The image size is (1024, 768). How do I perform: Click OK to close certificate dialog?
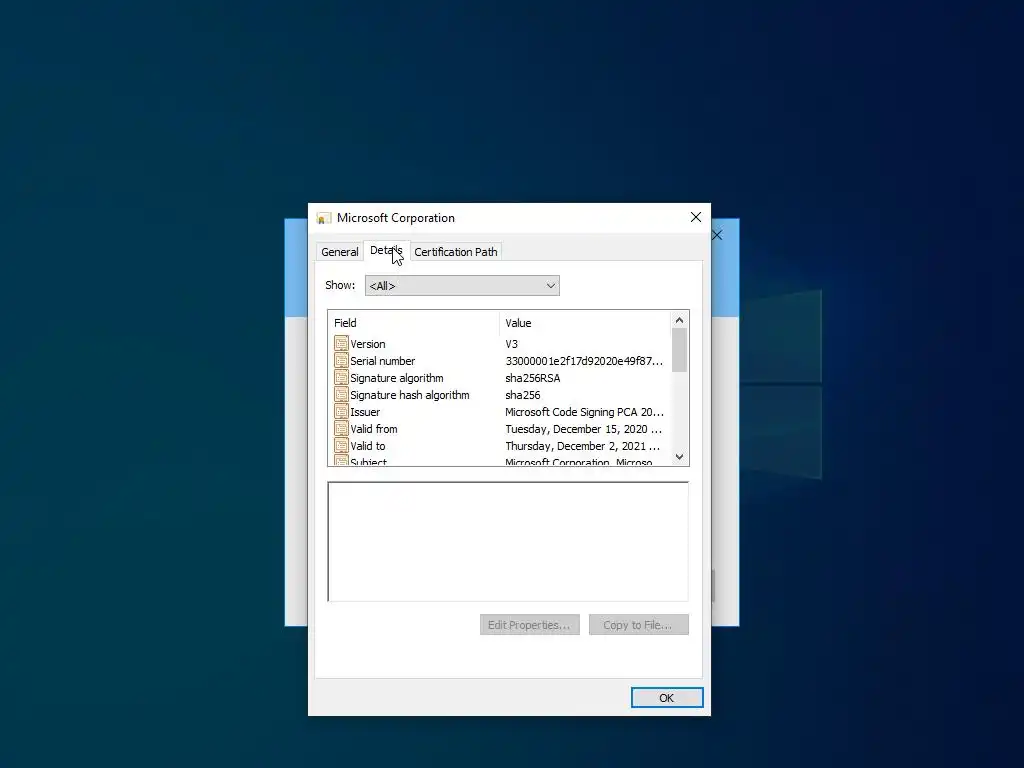pos(667,697)
